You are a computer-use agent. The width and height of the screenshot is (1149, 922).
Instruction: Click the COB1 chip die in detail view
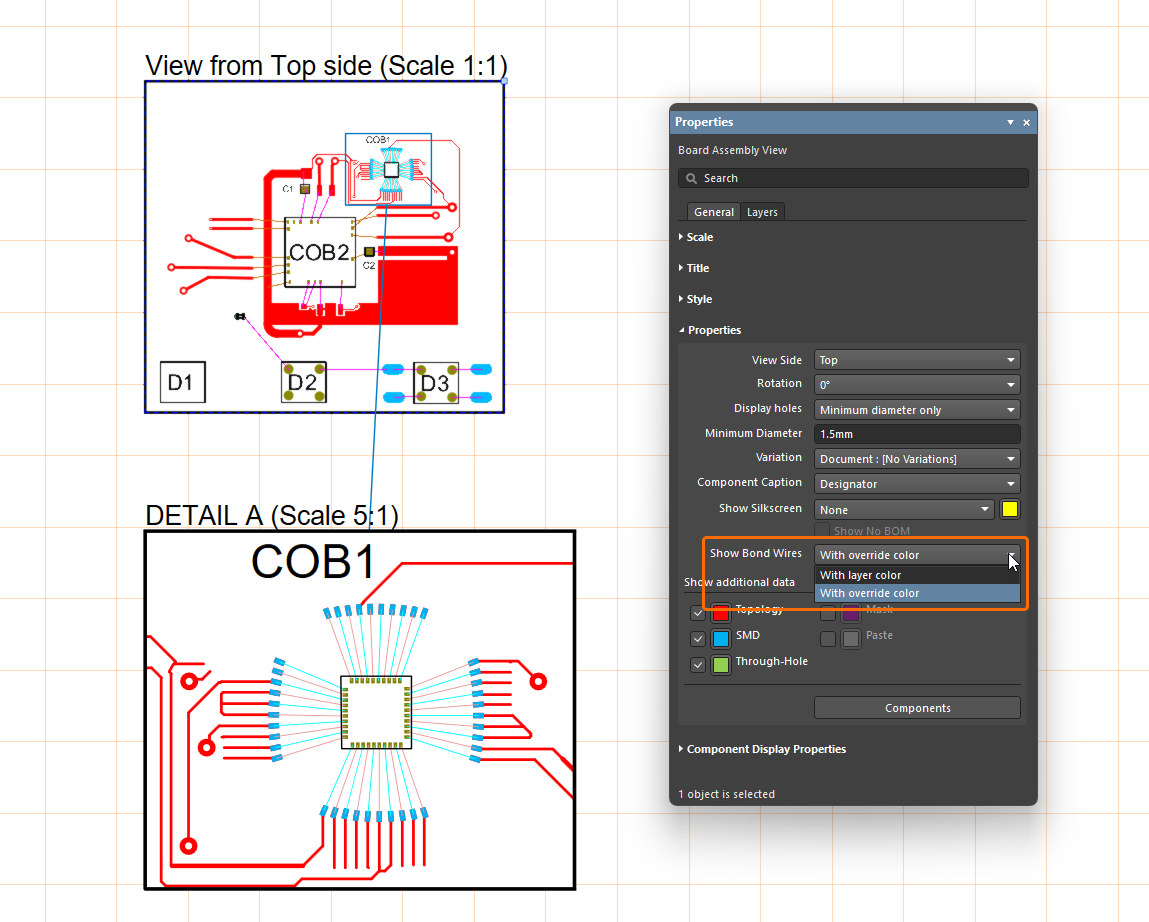pos(377,712)
